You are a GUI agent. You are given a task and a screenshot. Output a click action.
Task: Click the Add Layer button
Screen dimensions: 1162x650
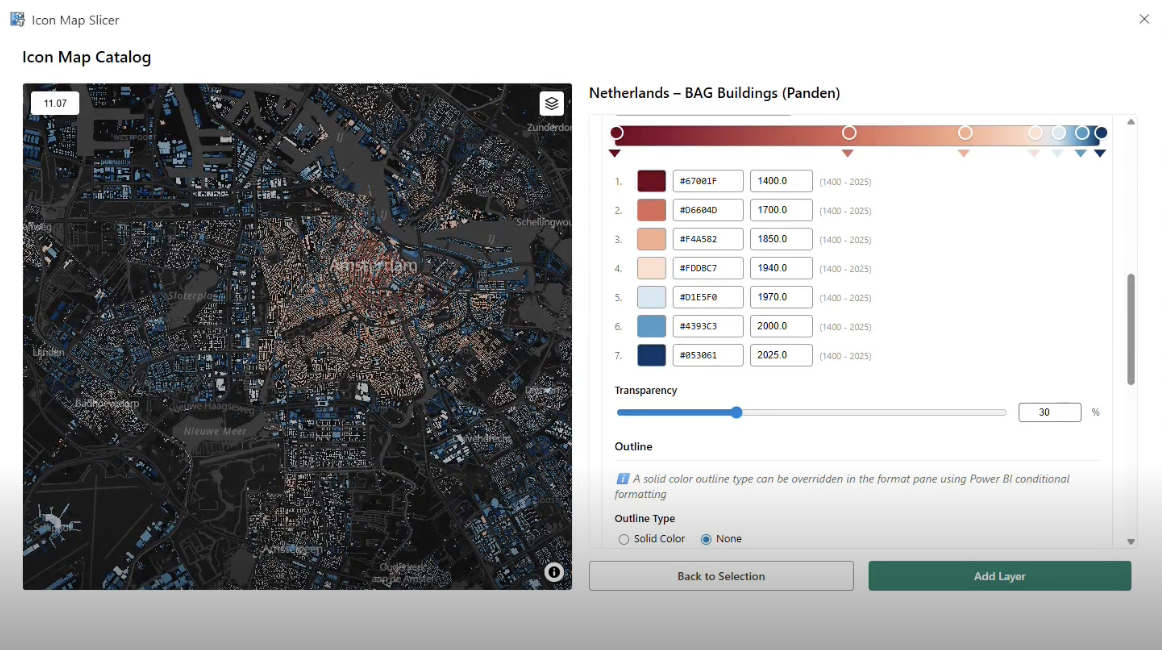(999, 575)
